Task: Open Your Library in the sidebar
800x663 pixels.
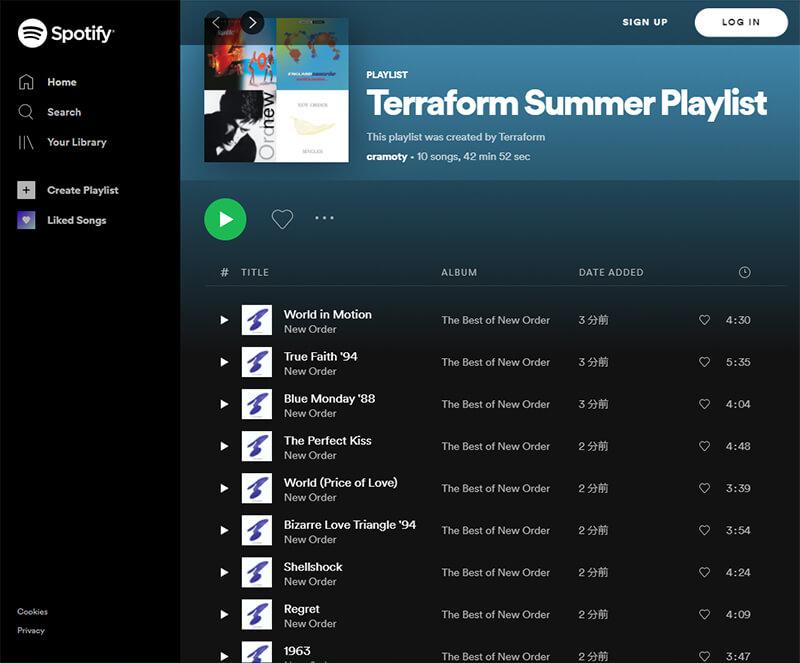Action: pos(77,142)
